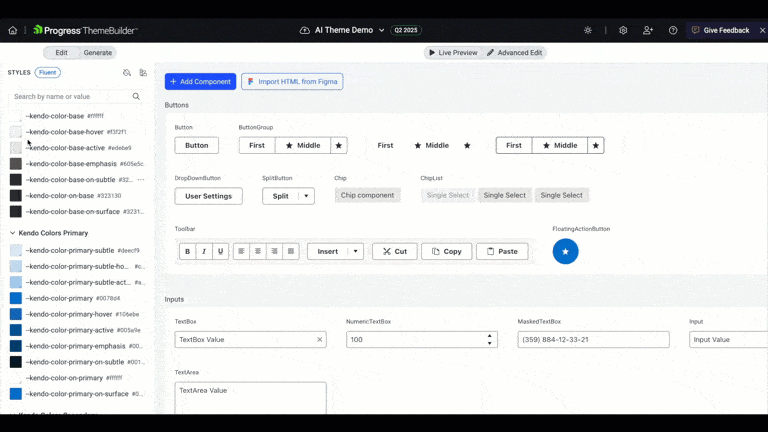Click the search magnifier in the styles panel
Screen dimensions: 768x432
(137, 97)
